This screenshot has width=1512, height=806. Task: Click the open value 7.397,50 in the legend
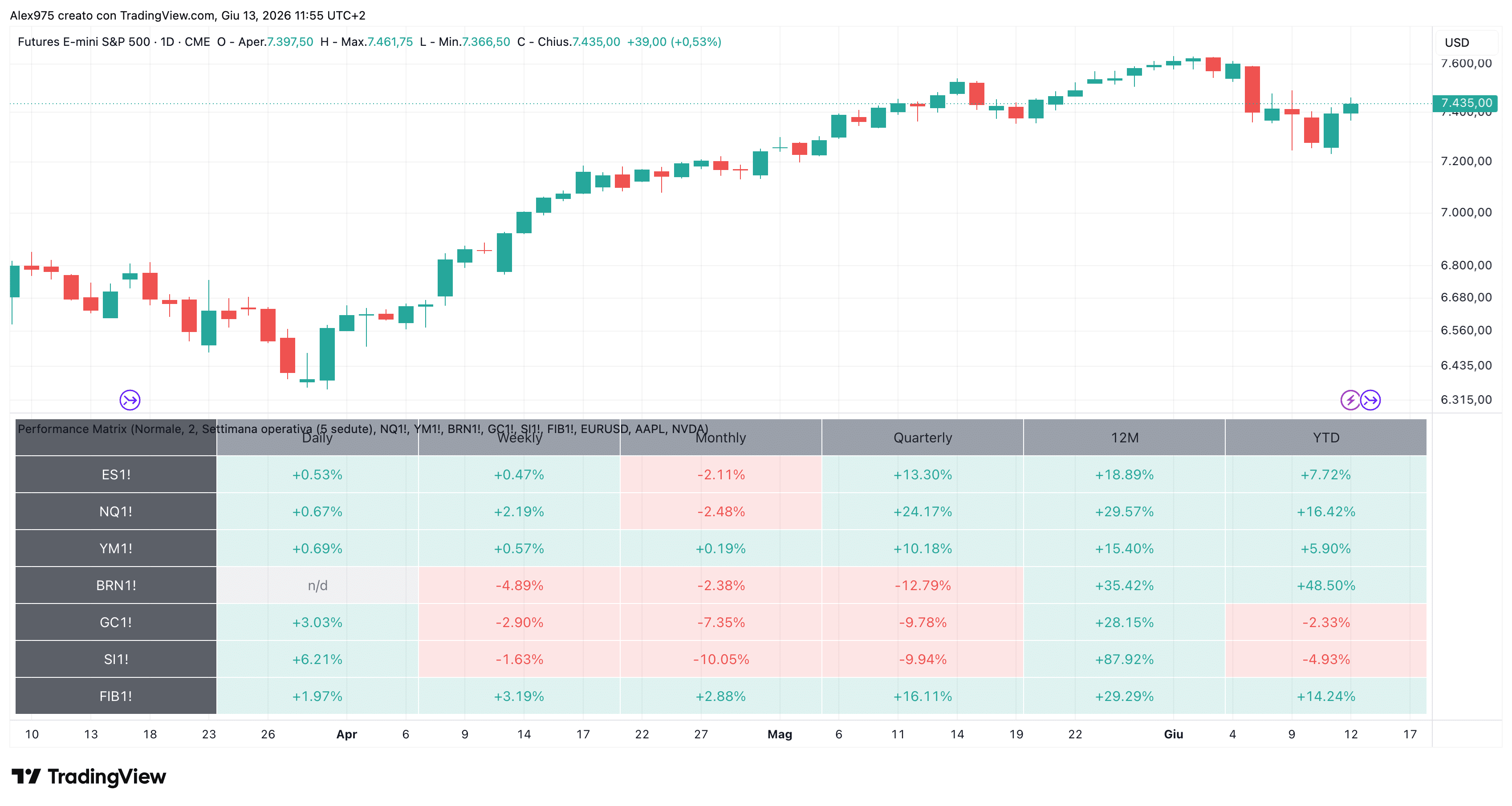coord(290,42)
